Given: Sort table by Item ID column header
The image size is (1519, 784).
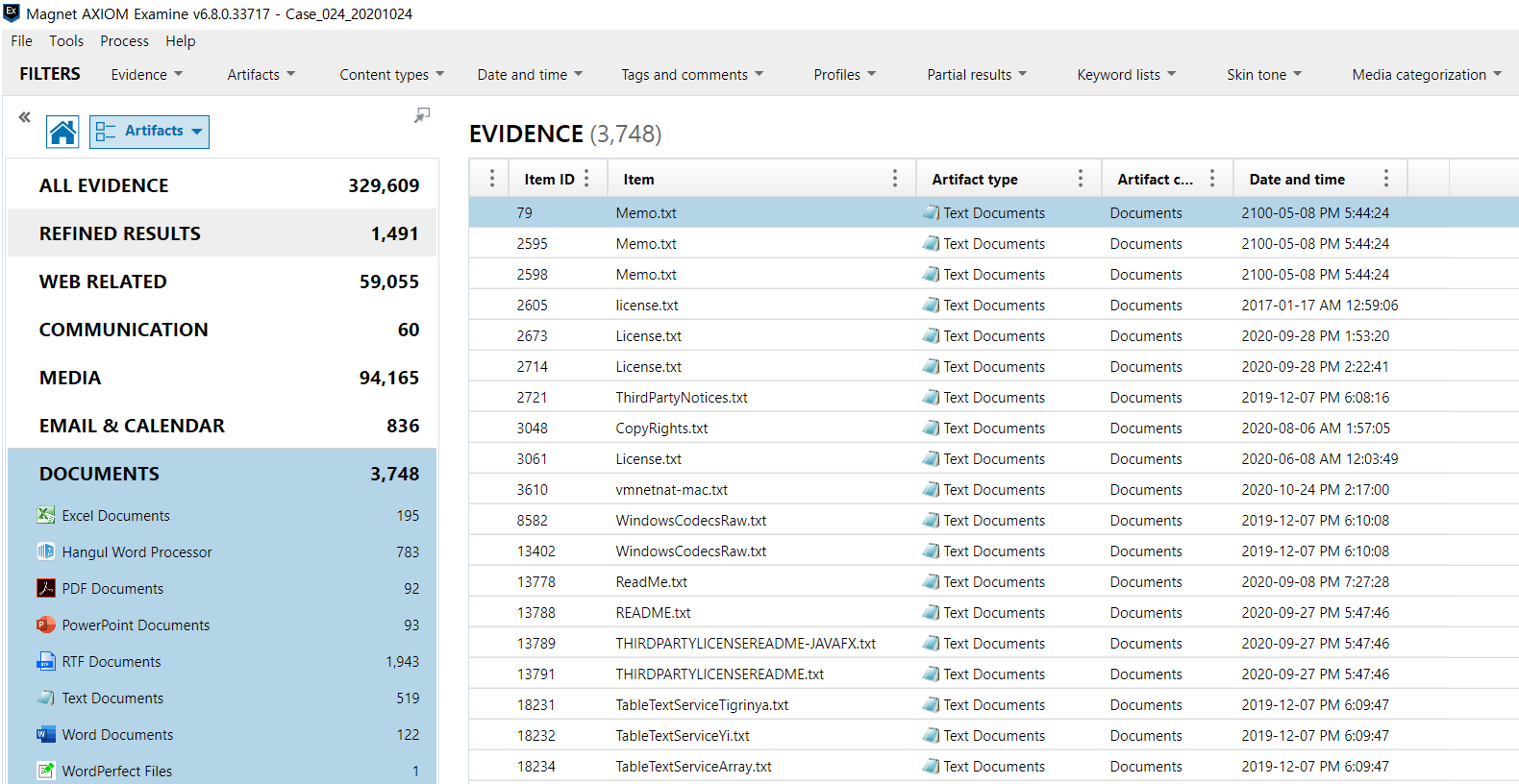Looking at the screenshot, I should pos(549,179).
